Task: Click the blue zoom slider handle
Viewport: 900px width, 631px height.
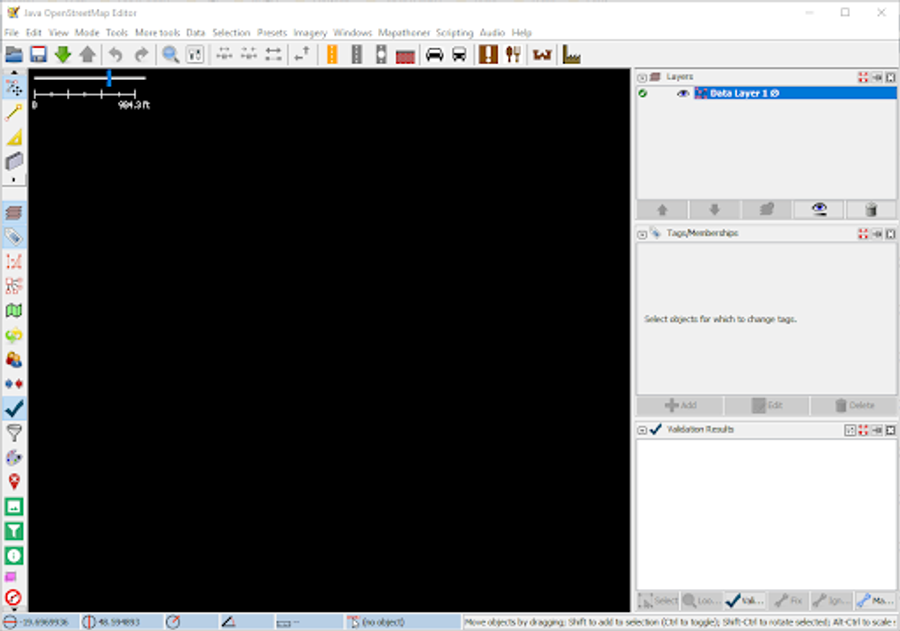Action: point(109,78)
